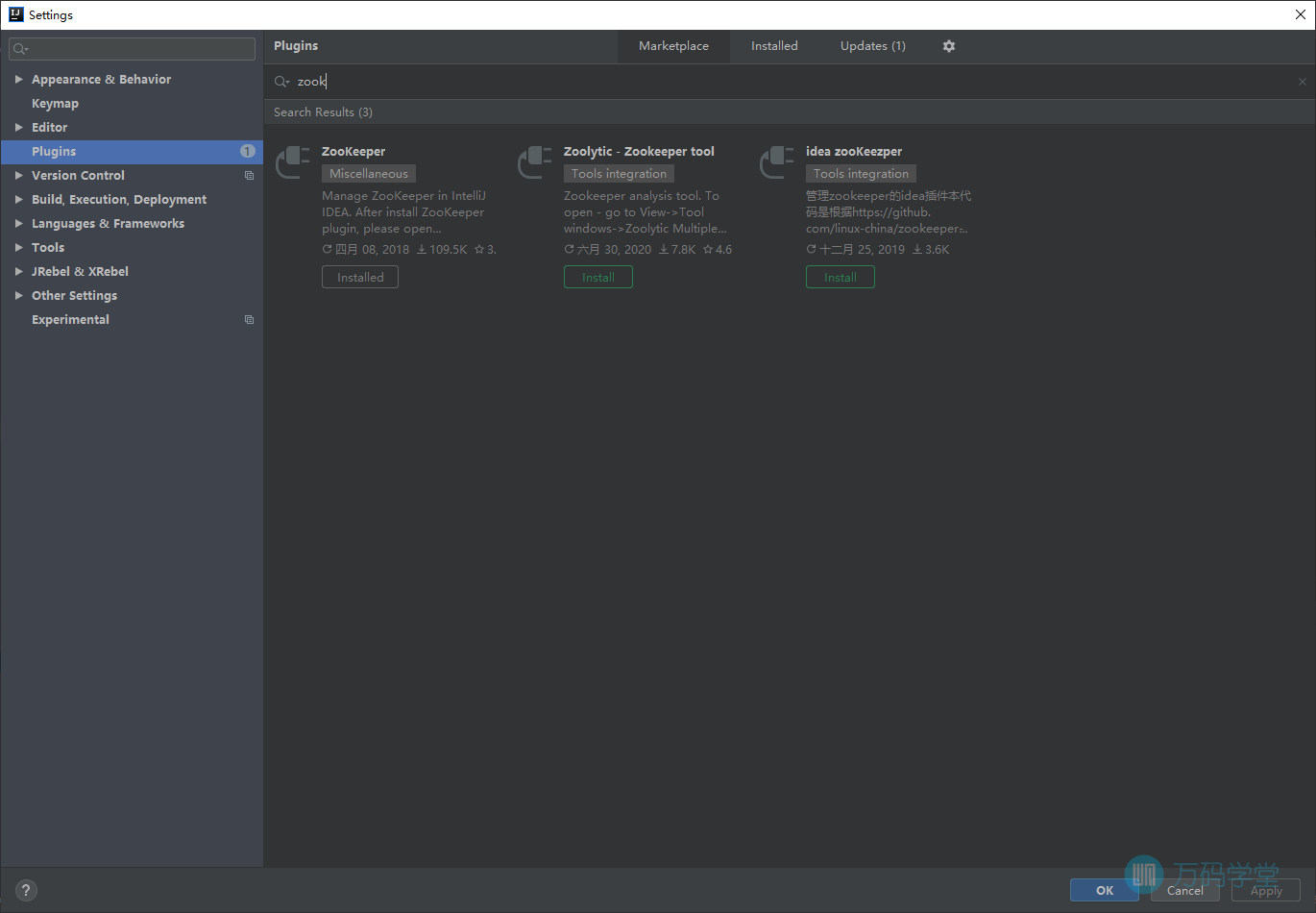Expand Appearance & Behavior
This screenshot has height=913, width=1316.
18,79
